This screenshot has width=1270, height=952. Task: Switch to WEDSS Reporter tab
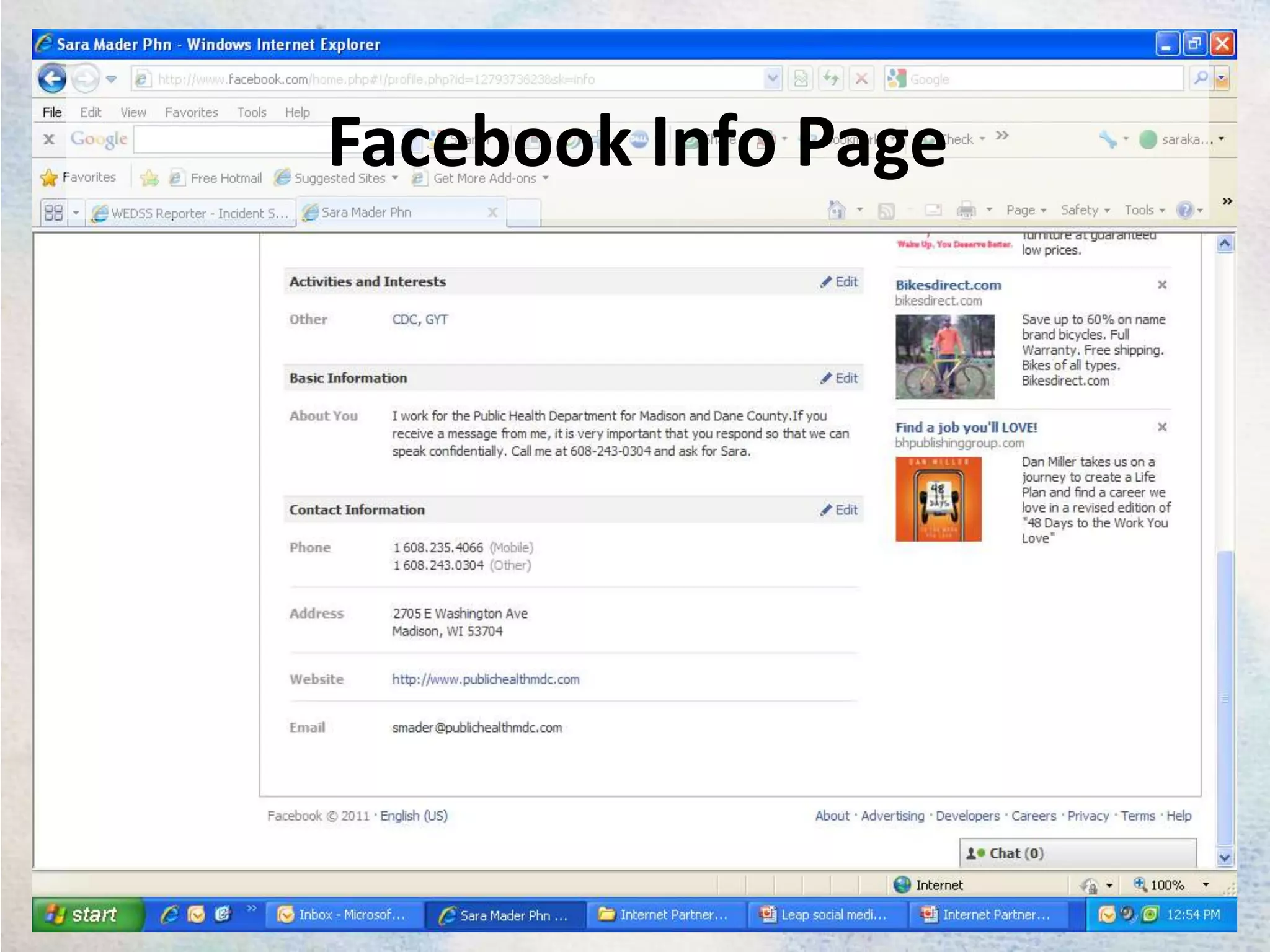tap(192, 213)
